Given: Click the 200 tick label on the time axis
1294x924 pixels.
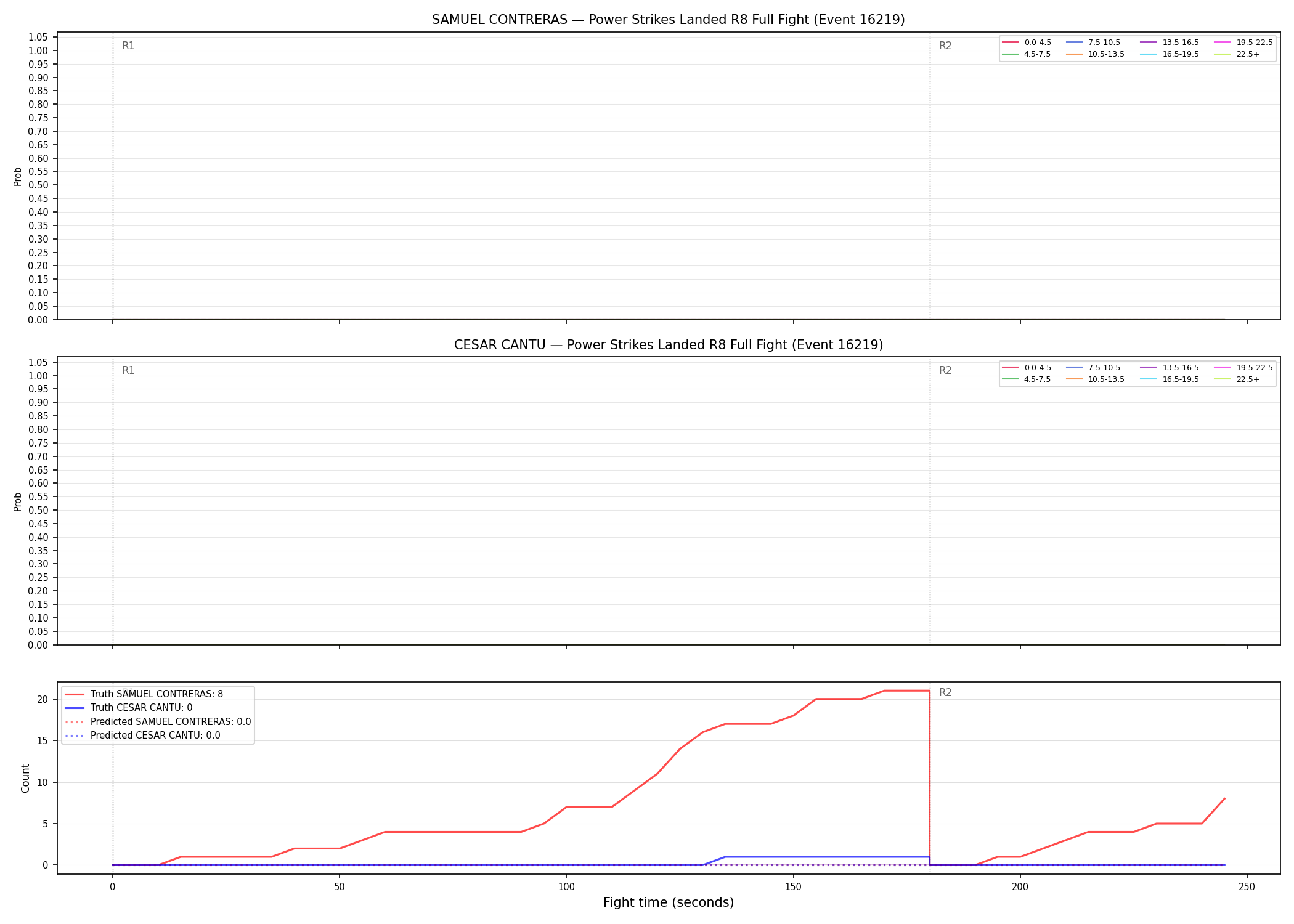Looking at the screenshot, I should pyautogui.click(x=1020, y=887).
